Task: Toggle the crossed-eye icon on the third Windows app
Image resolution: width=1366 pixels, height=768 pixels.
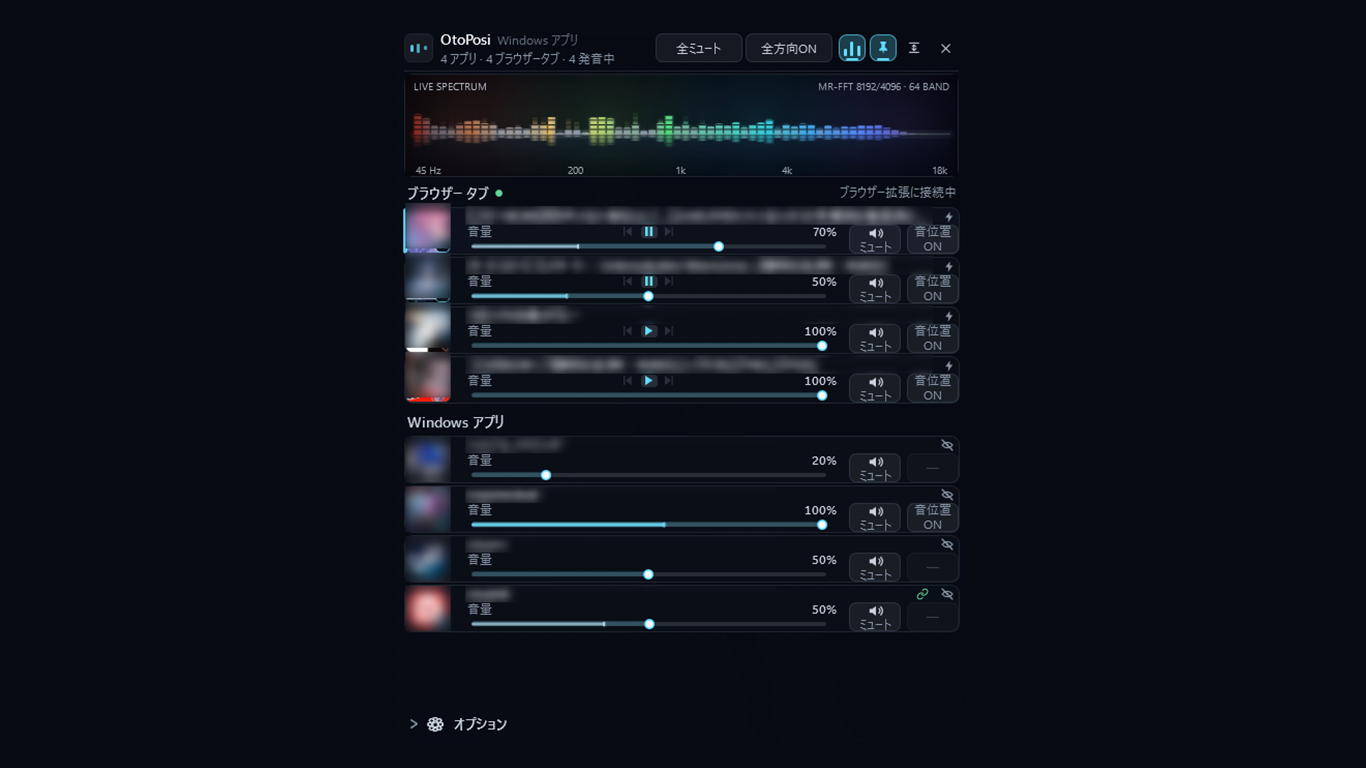Action: 947,544
